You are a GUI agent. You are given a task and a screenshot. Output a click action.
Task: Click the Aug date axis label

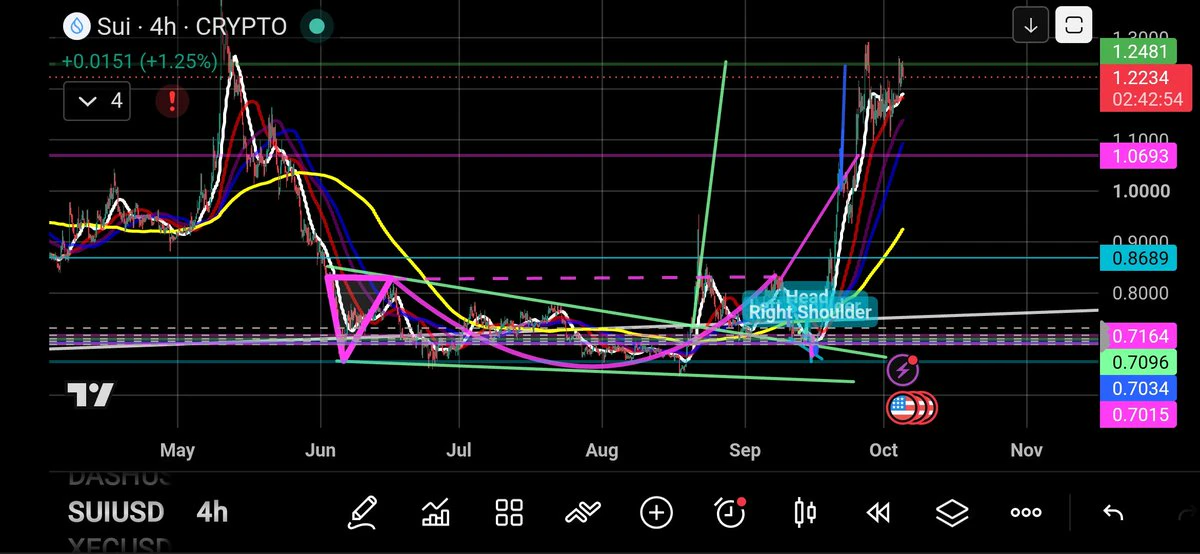click(x=602, y=451)
